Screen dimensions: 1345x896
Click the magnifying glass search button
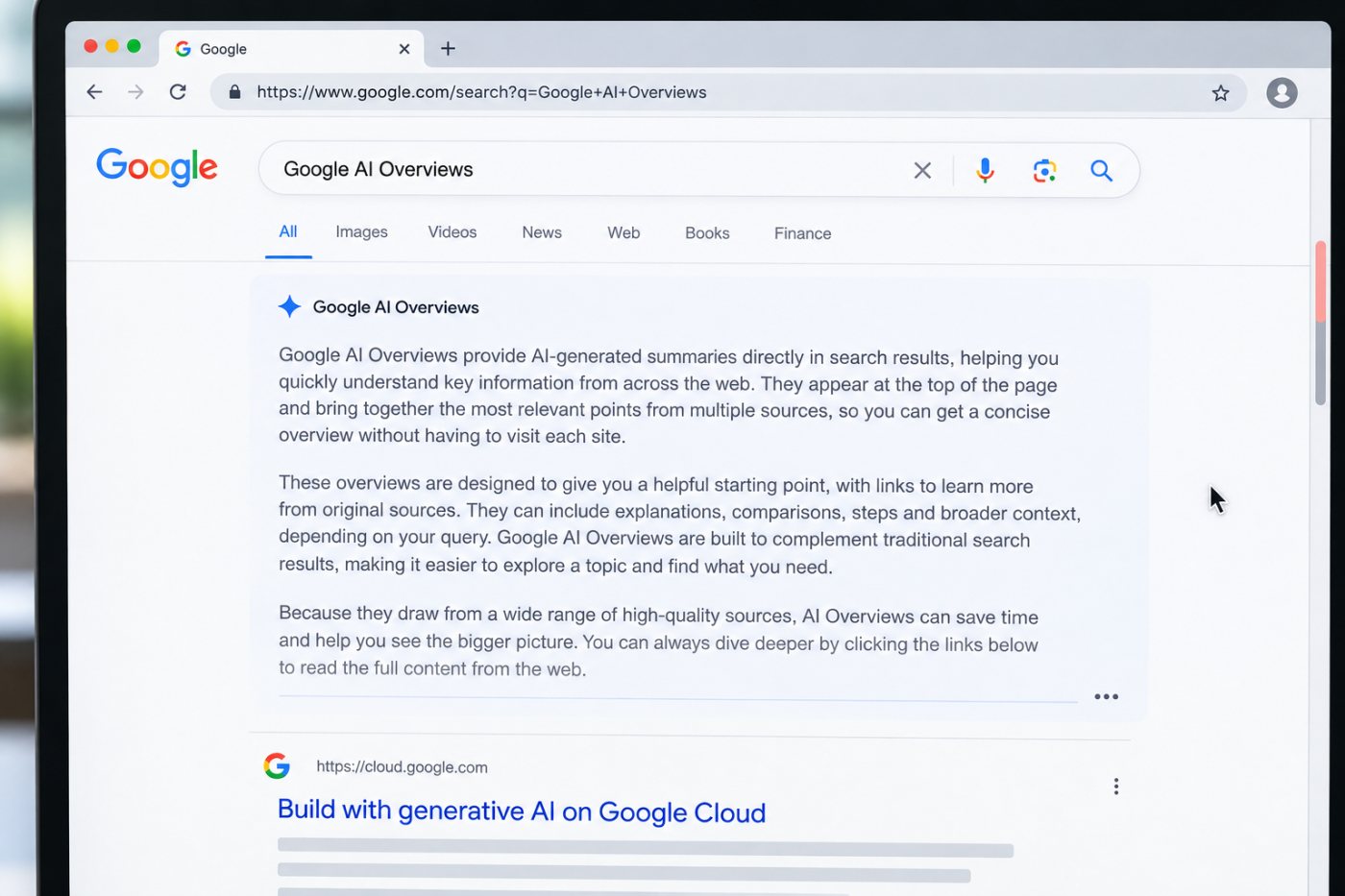(x=1101, y=171)
